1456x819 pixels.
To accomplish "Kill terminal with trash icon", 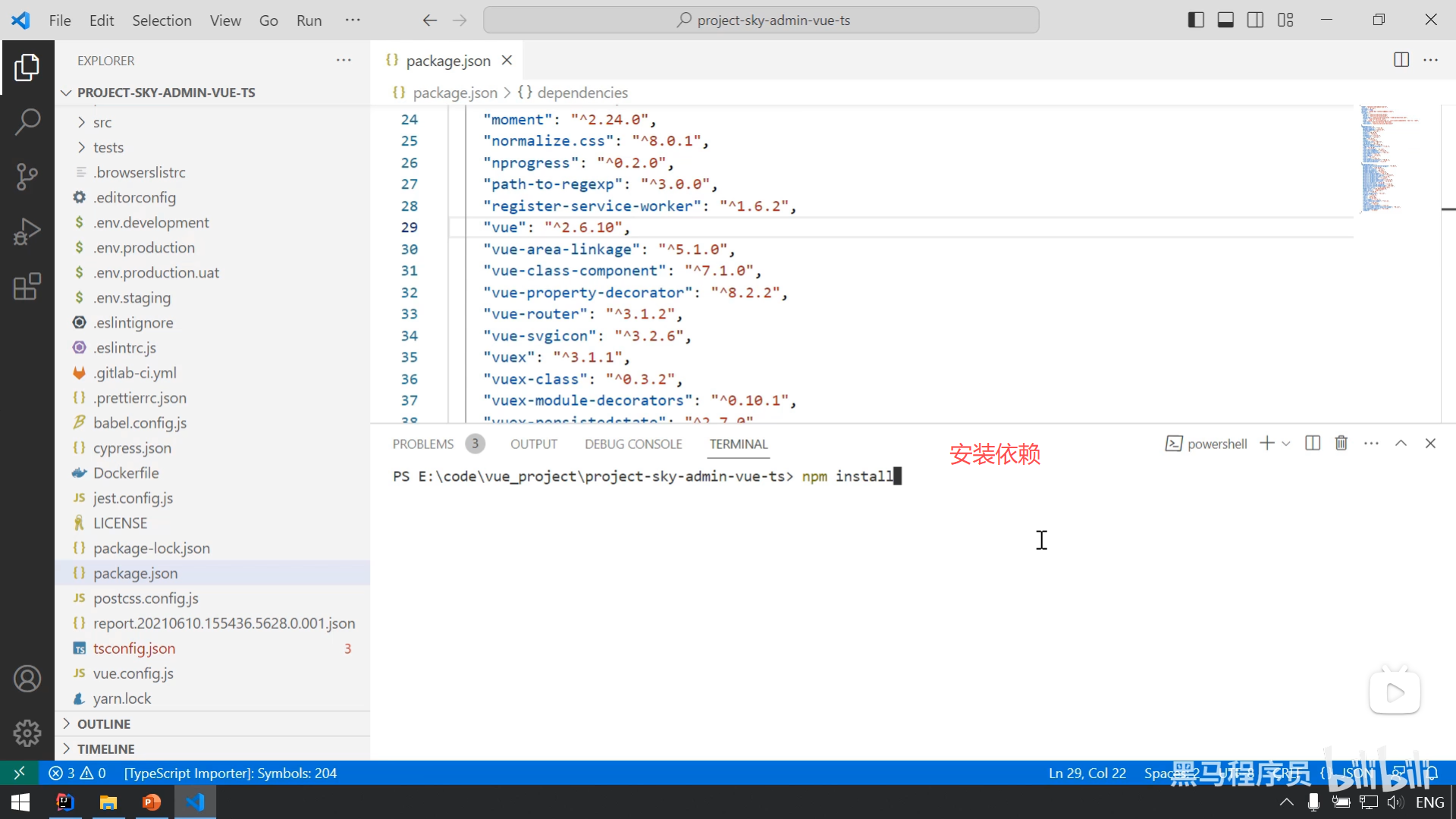I will click(1341, 444).
